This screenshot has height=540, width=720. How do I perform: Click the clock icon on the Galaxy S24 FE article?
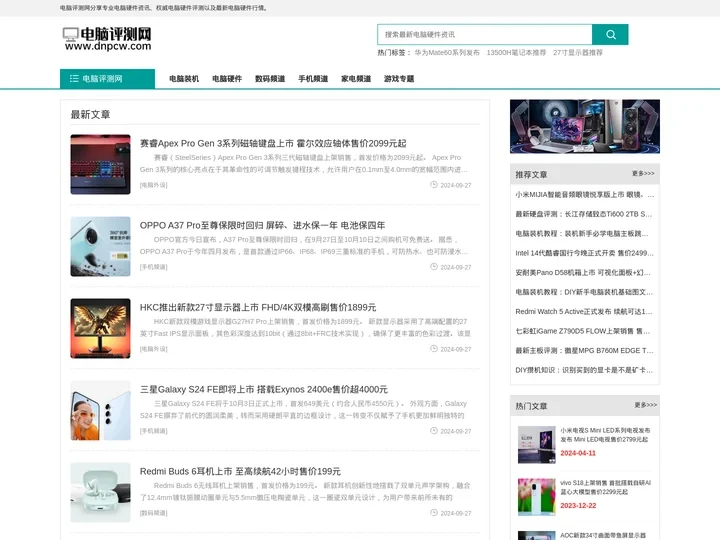tap(434, 431)
